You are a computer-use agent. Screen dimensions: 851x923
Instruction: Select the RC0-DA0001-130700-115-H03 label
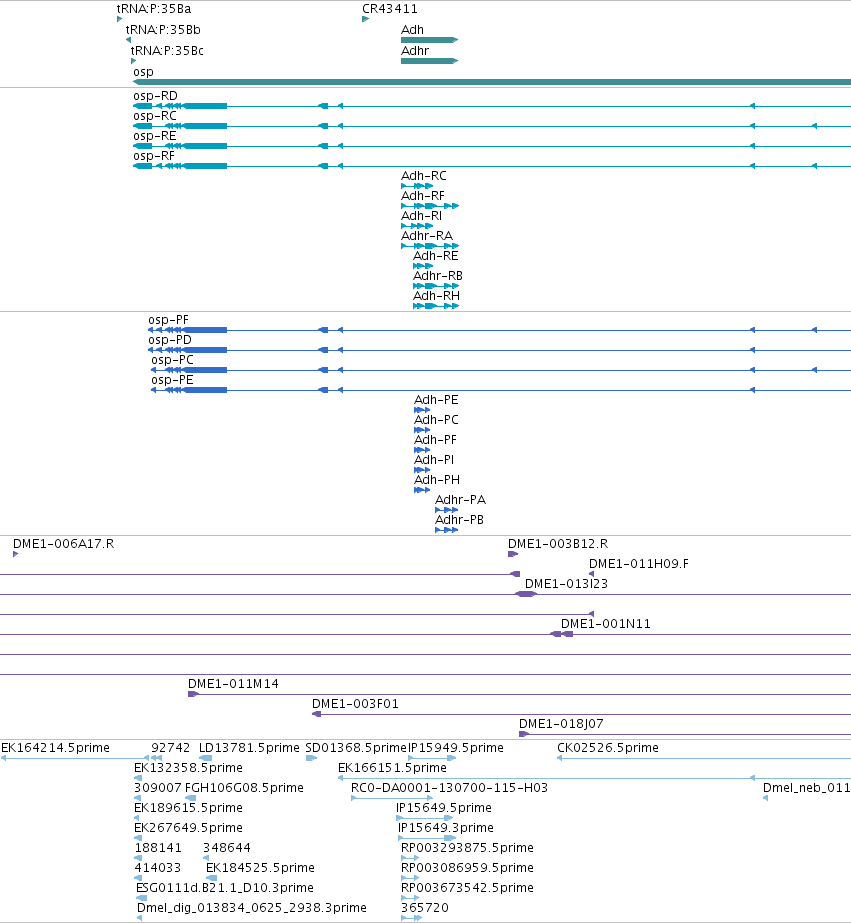(449, 788)
